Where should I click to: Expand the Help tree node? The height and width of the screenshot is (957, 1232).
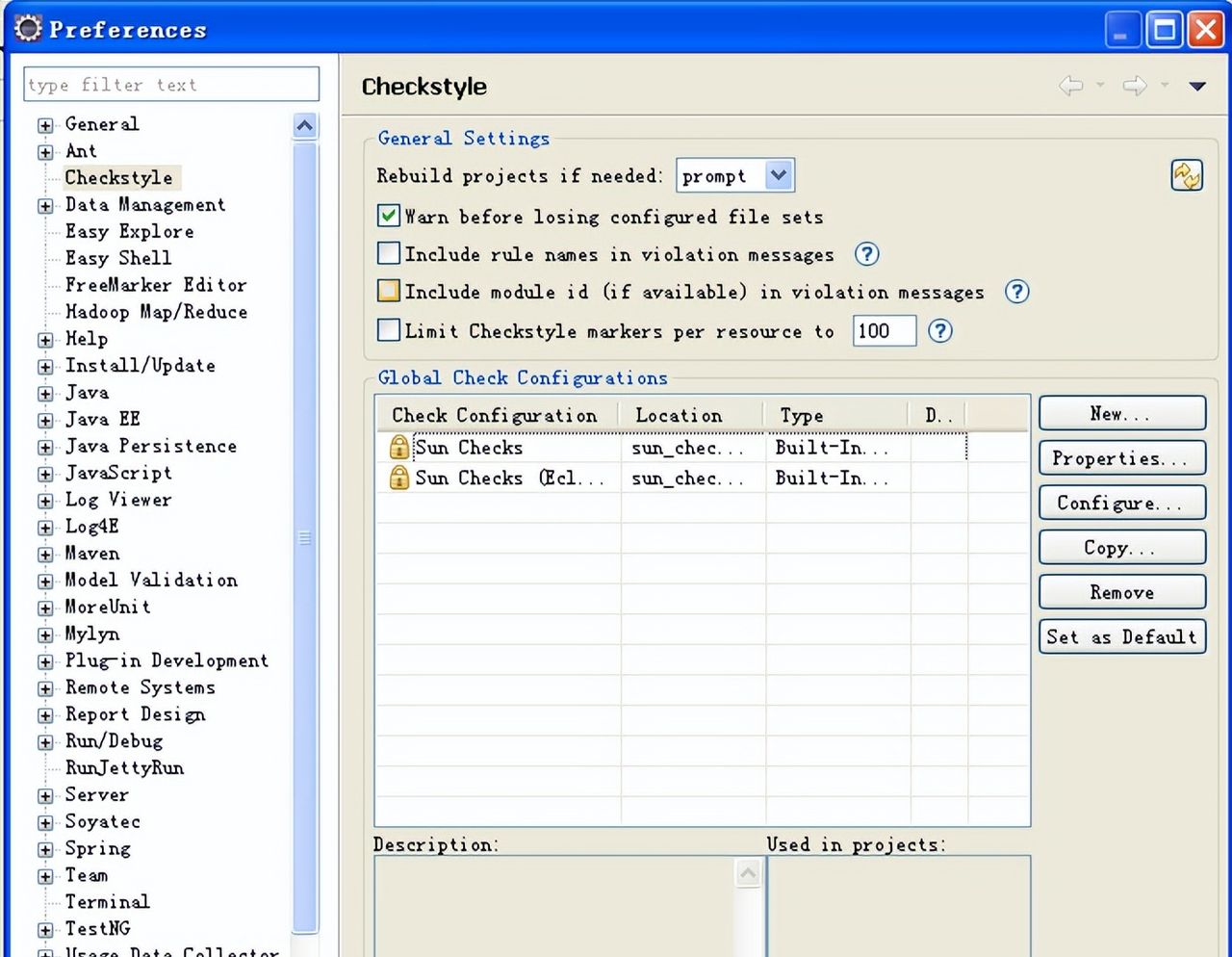(x=45, y=340)
